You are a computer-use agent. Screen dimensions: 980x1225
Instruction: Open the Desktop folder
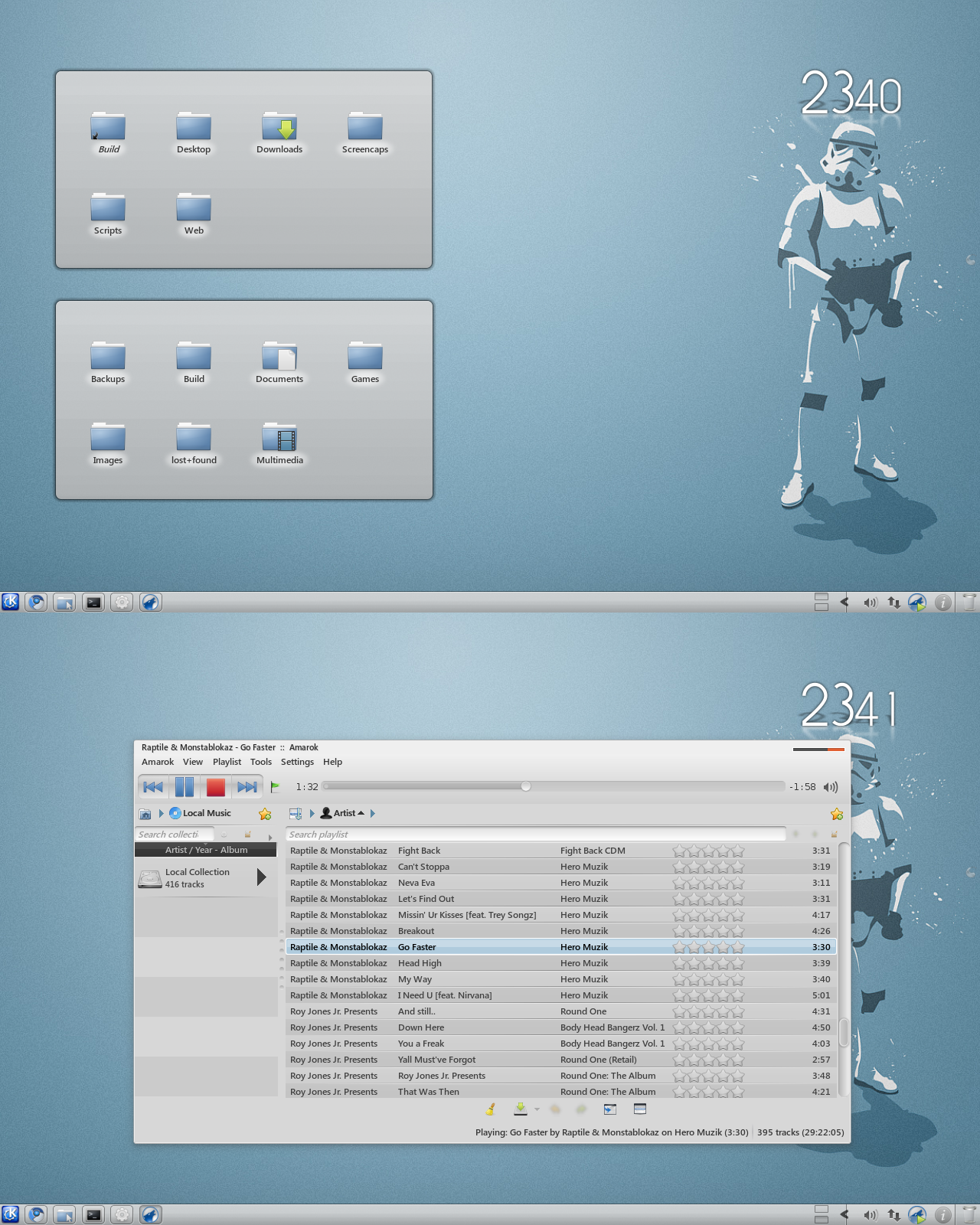194,133
